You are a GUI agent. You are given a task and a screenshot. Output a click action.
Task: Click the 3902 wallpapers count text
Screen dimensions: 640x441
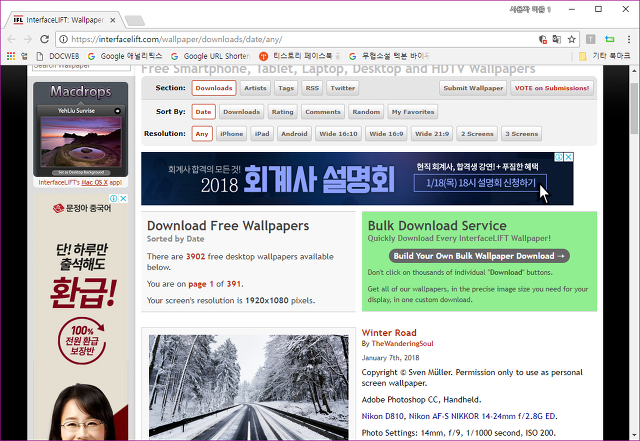[x=196, y=257]
